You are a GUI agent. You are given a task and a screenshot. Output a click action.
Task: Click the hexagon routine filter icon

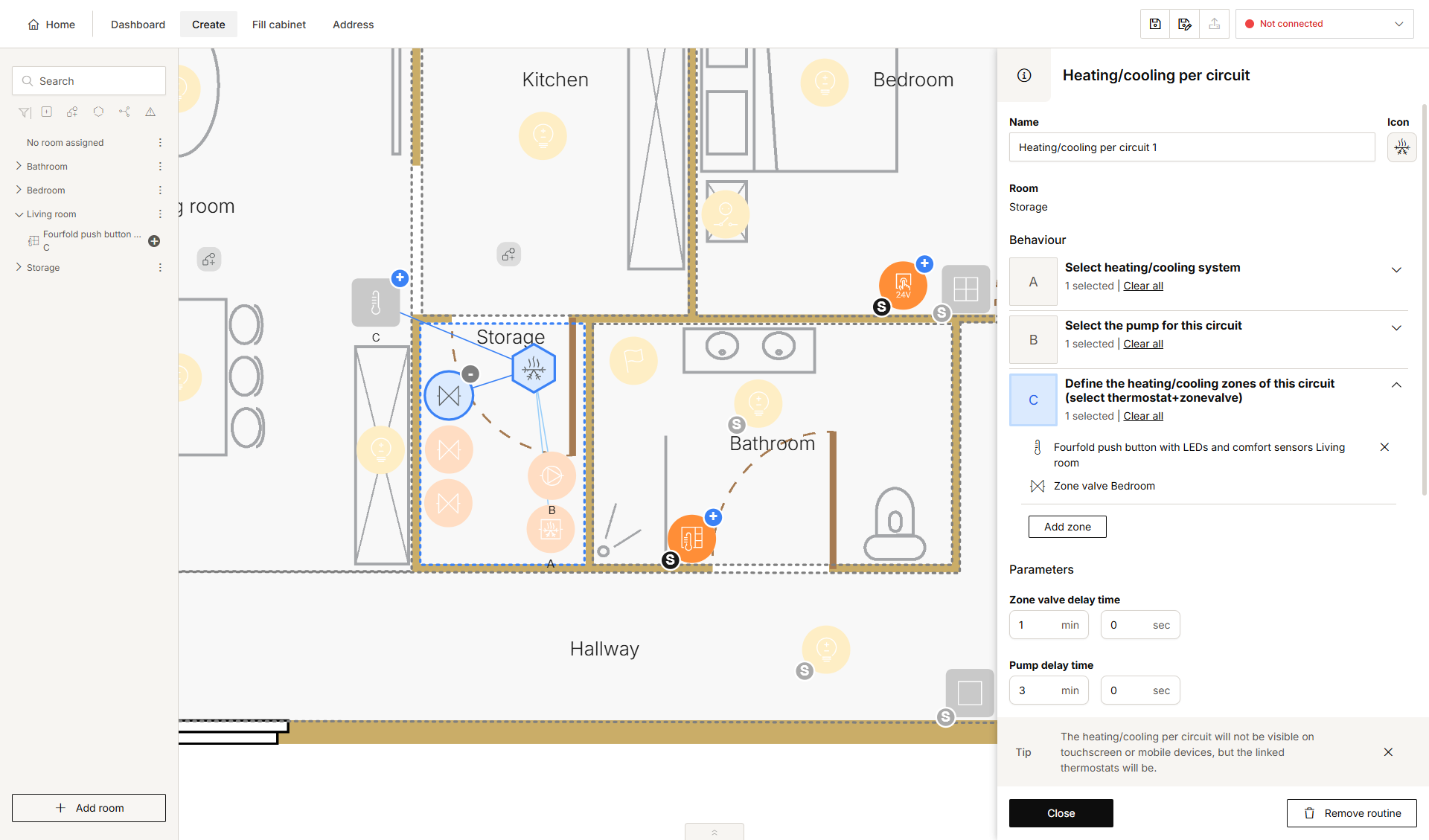(x=98, y=112)
